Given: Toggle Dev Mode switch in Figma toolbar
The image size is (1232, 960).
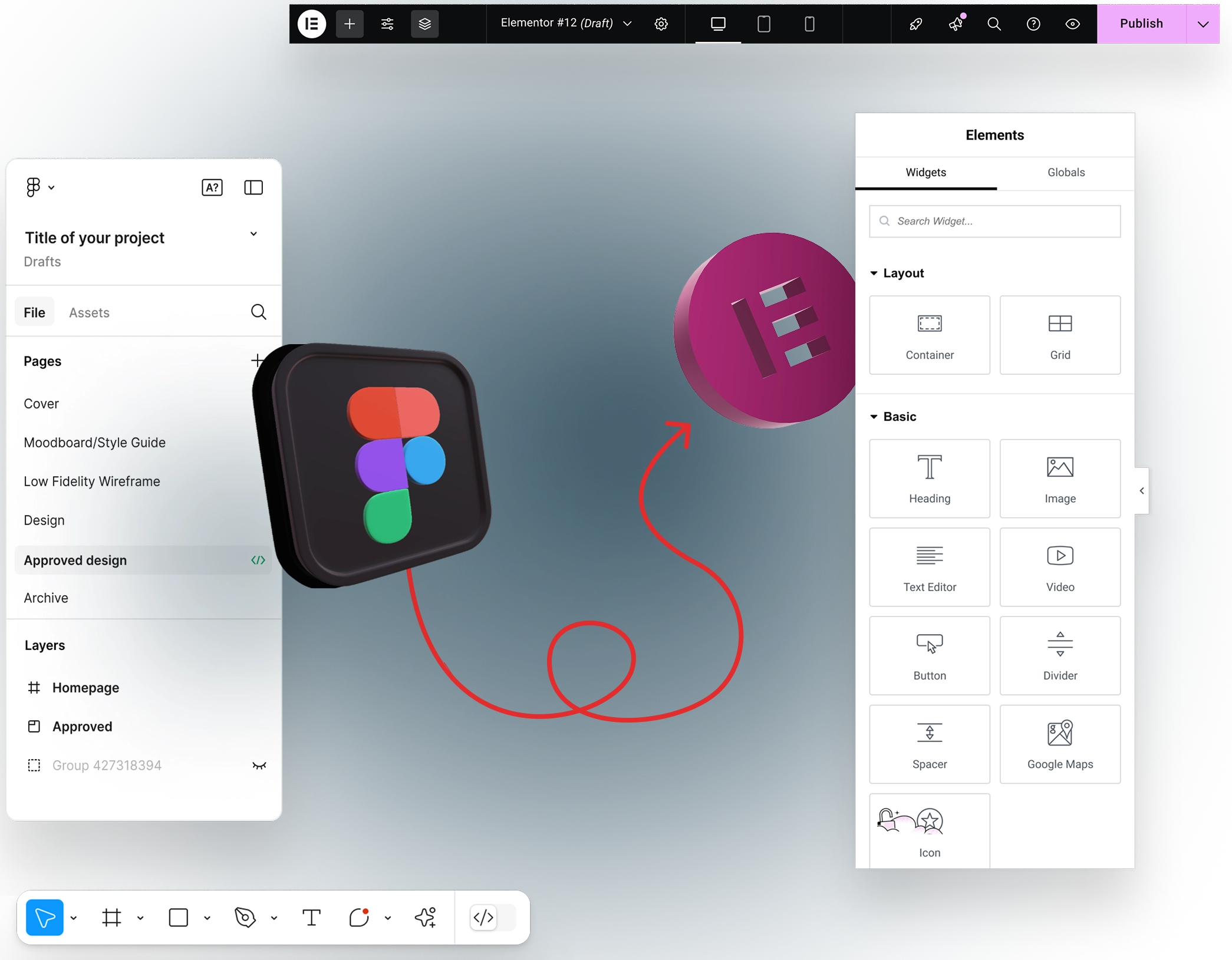Looking at the screenshot, I should pos(492,917).
